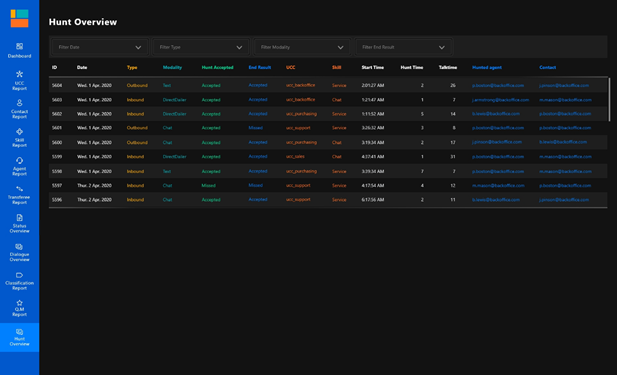The height and width of the screenshot is (375, 617).
Task: Open the Dialogue Overview page
Action: coord(19,252)
